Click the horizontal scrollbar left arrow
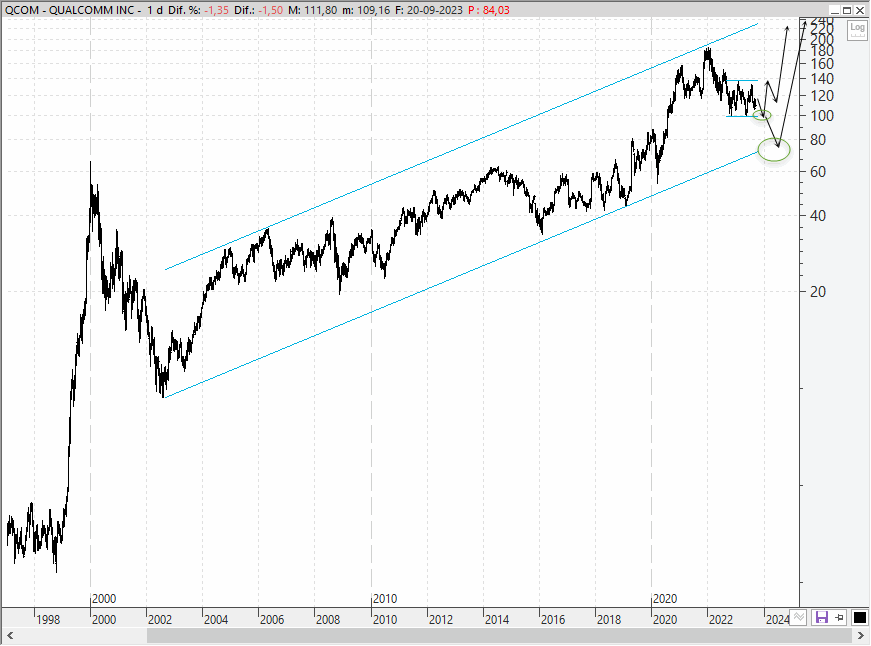Screen dimensions: 871x646 (9, 635)
